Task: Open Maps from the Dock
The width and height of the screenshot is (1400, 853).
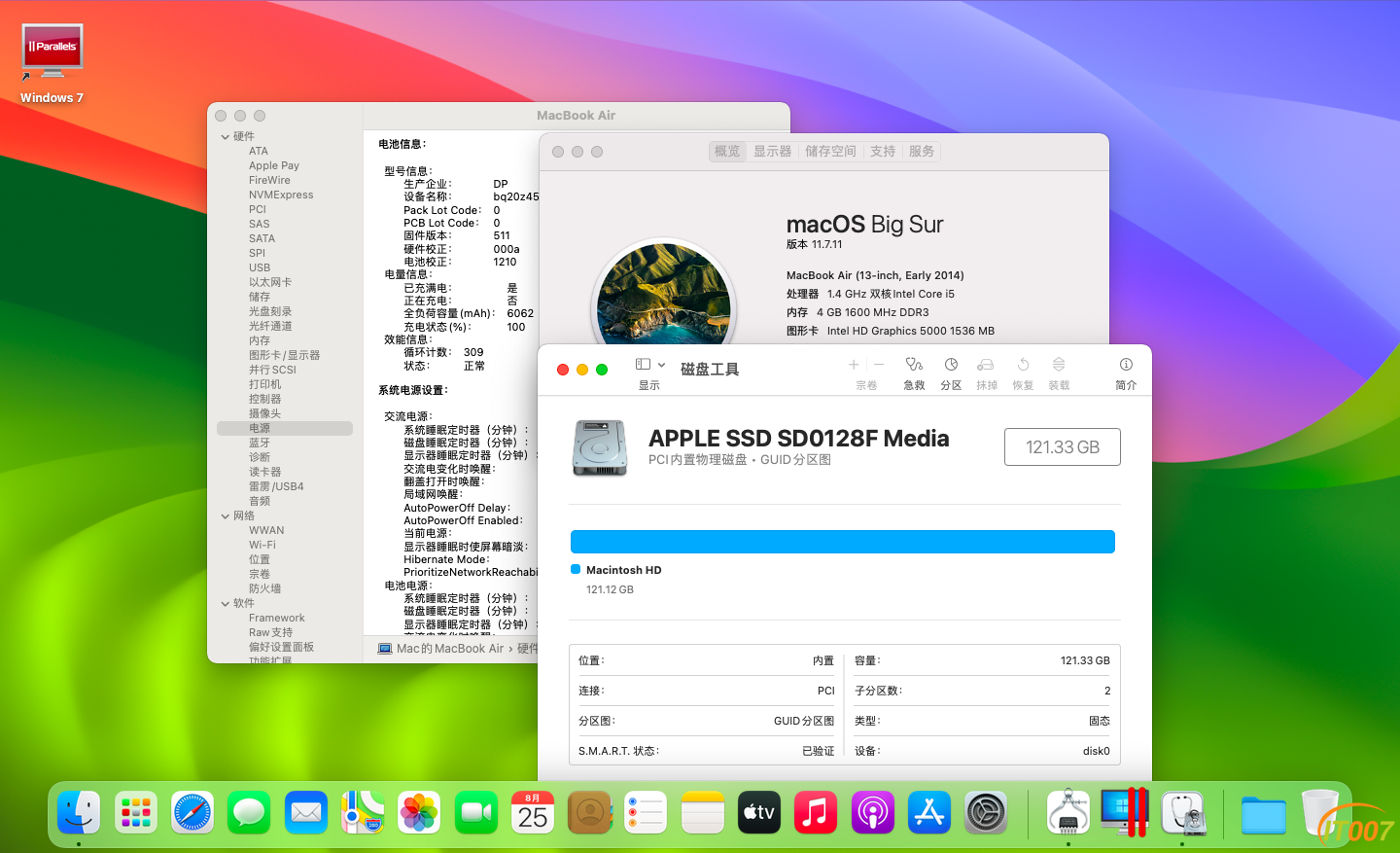Action: click(363, 812)
